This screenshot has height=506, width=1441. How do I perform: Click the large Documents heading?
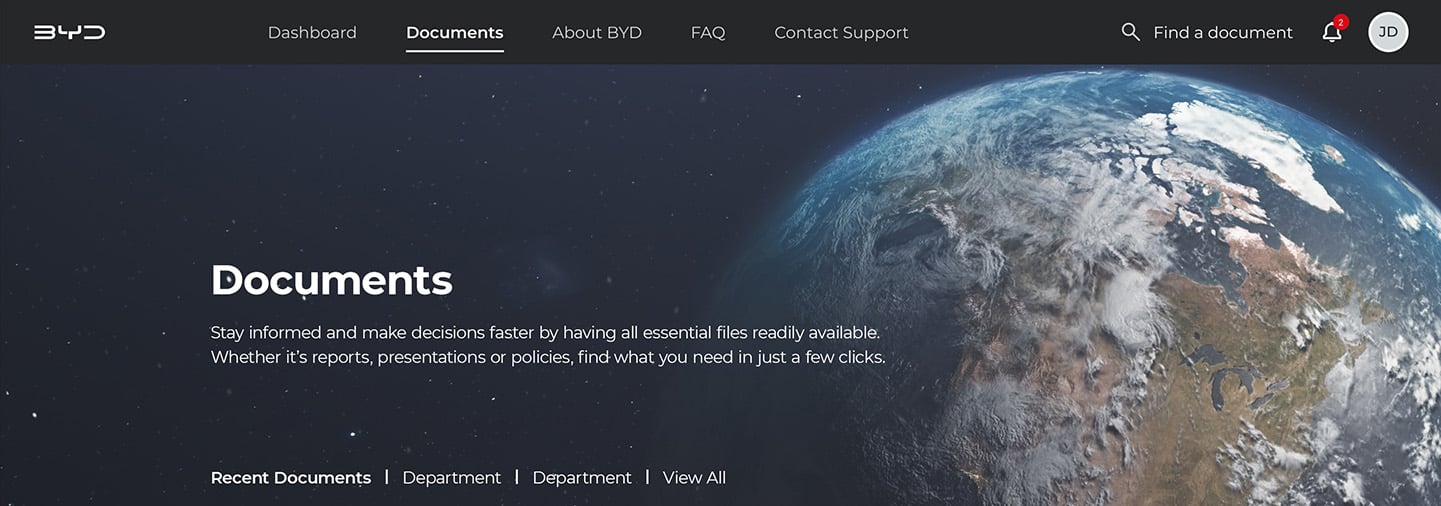331,280
